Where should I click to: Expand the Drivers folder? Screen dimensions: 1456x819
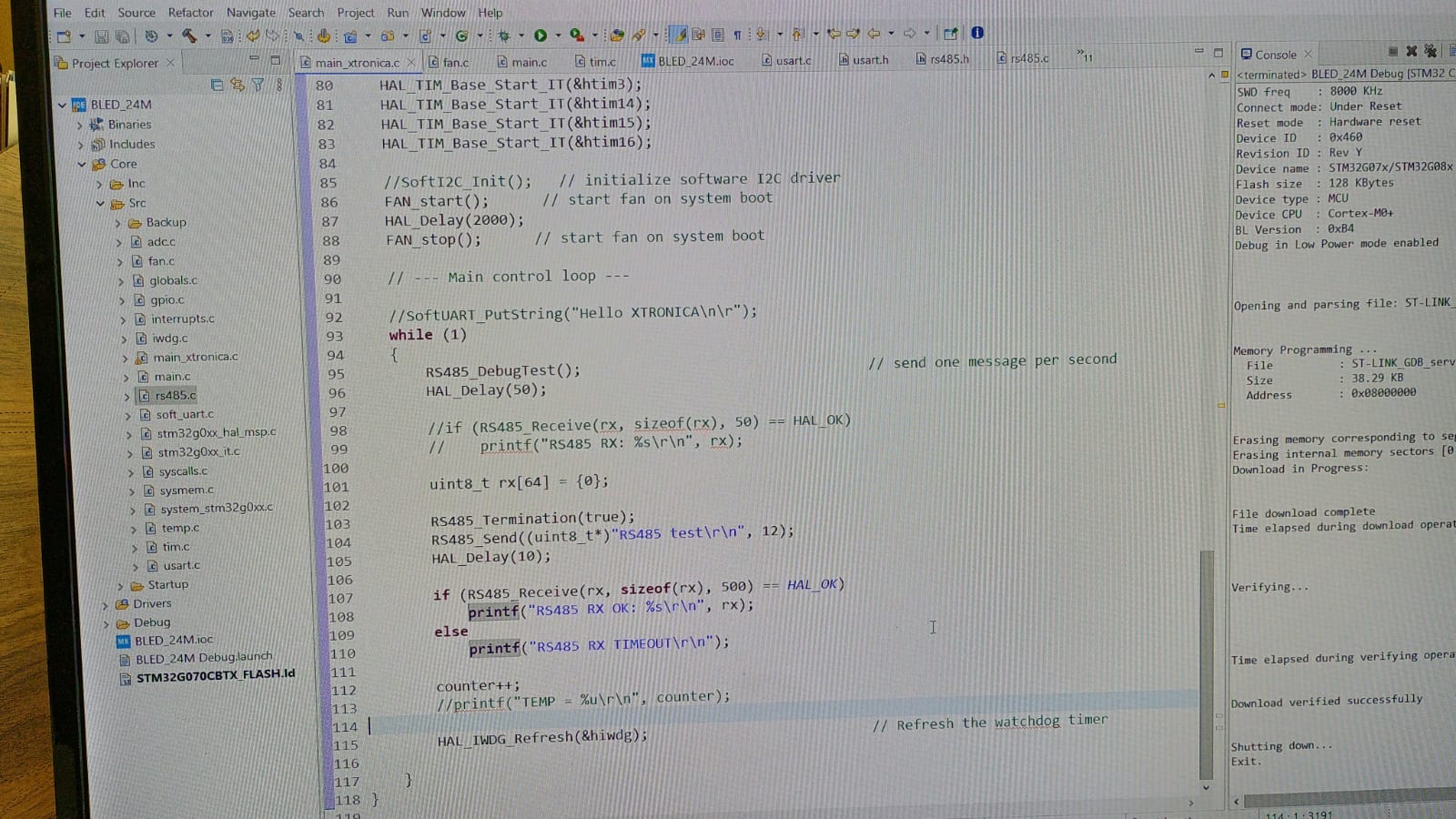click(106, 604)
